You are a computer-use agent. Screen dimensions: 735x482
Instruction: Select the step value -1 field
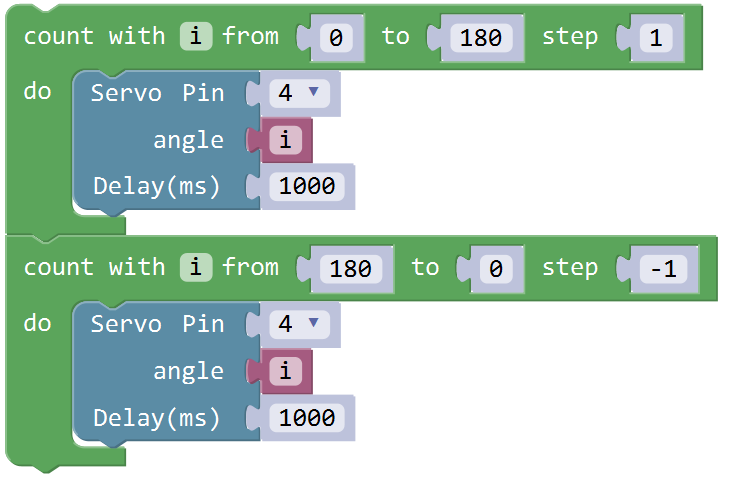pos(659,268)
